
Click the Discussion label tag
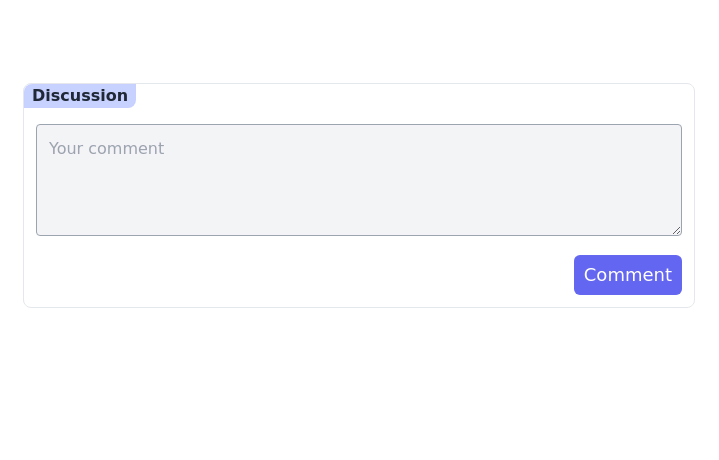click(x=80, y=96)
